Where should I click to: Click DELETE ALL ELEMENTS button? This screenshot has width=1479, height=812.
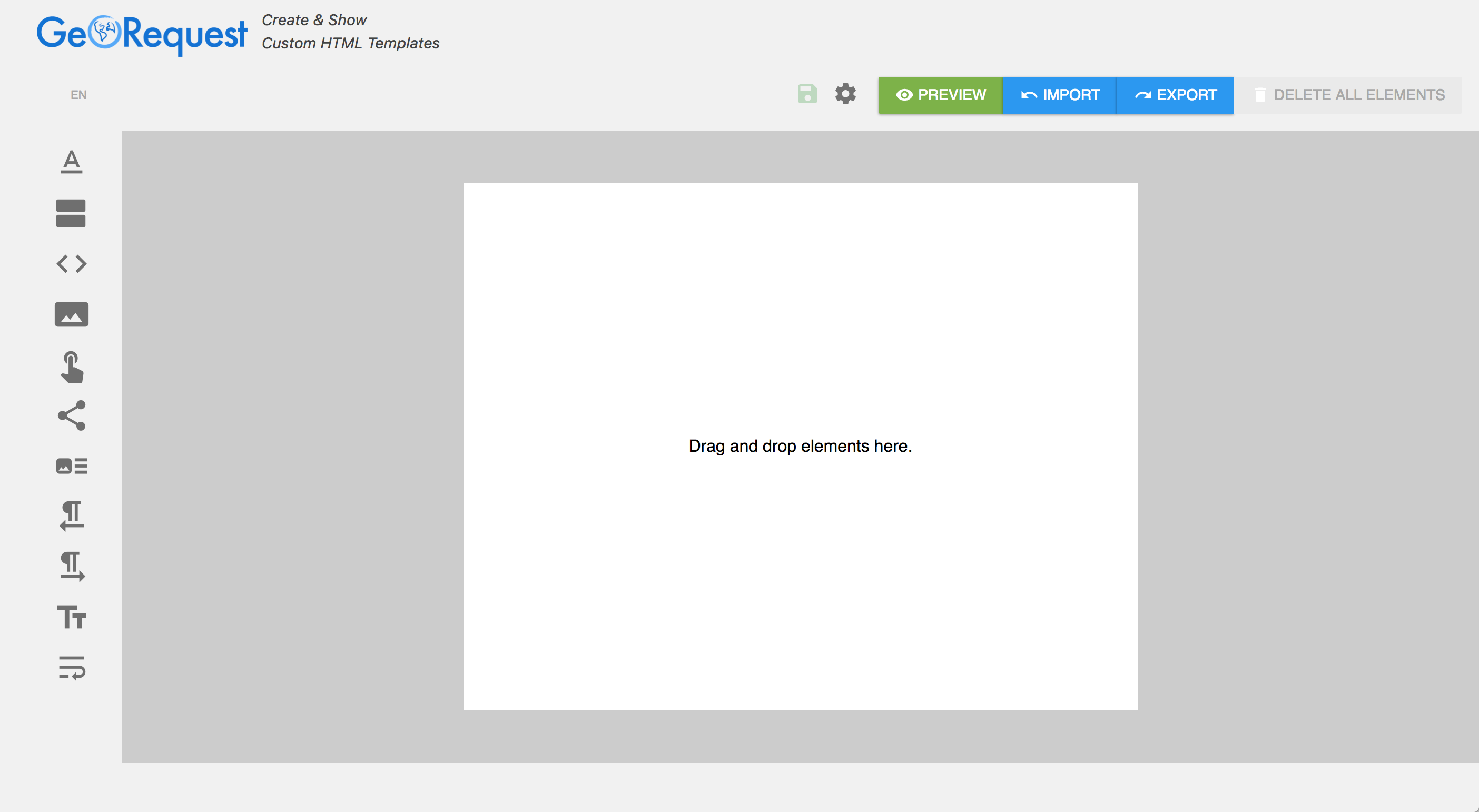[1347, 95]
